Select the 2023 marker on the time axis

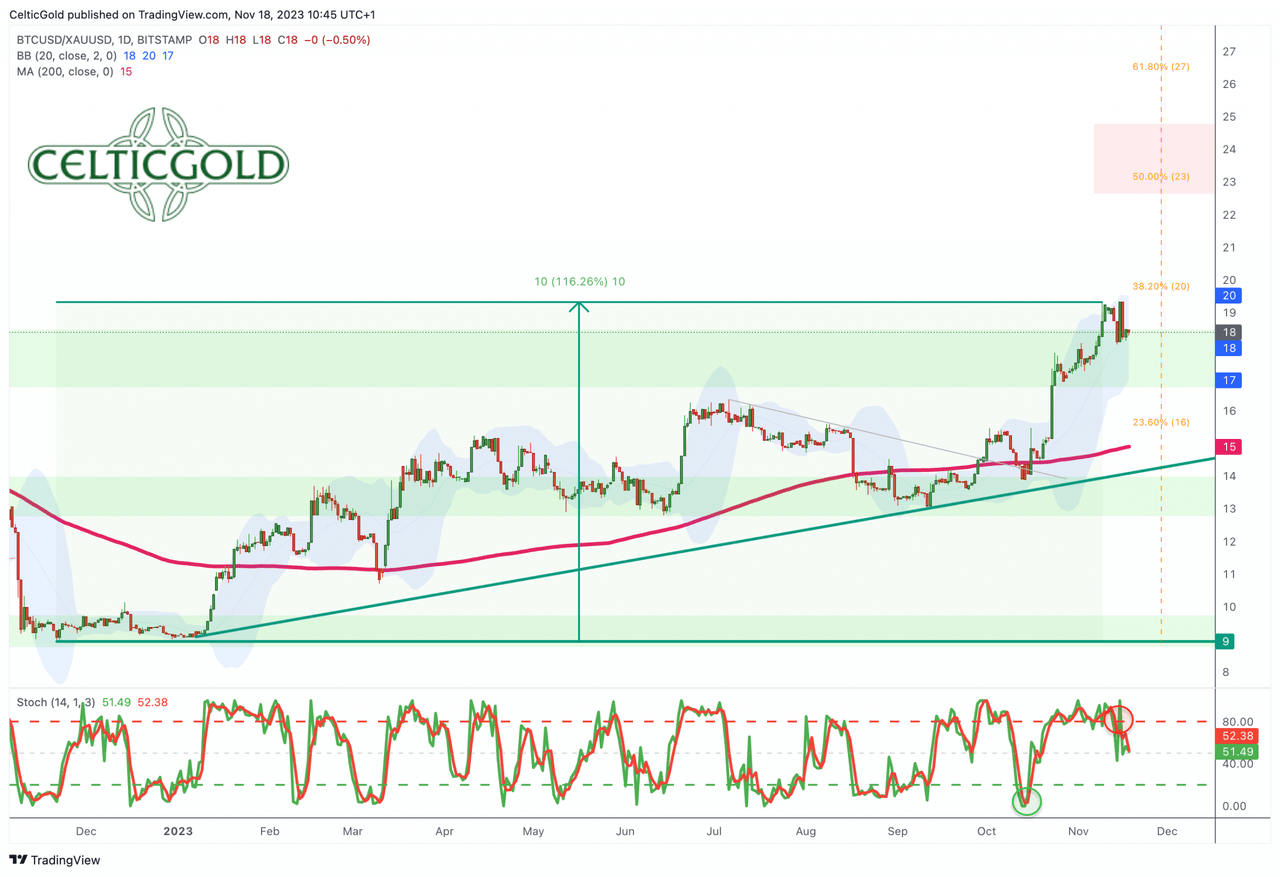[x=177, y=831]
